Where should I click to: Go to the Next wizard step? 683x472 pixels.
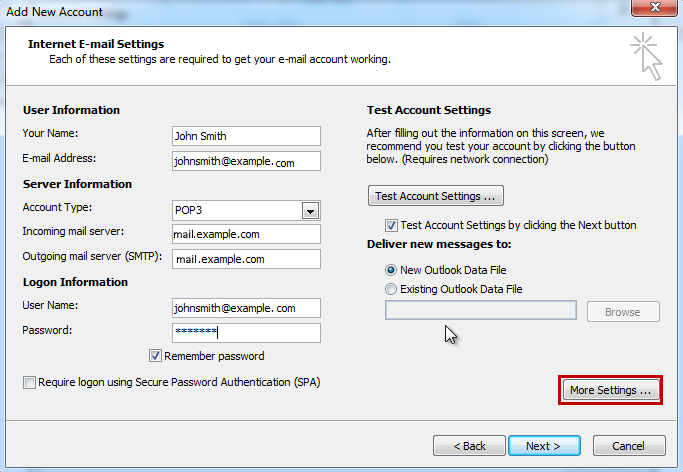544,446
